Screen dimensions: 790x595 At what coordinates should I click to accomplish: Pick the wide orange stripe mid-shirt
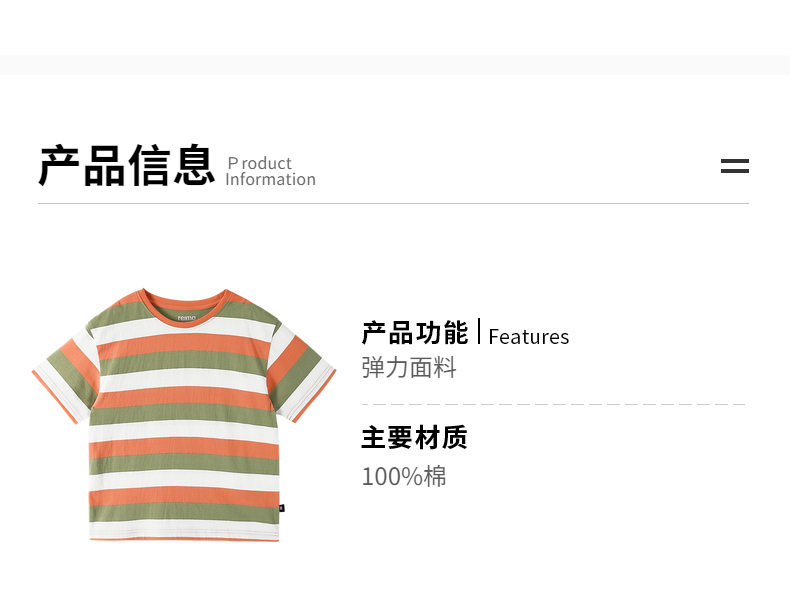coord(183,395)
